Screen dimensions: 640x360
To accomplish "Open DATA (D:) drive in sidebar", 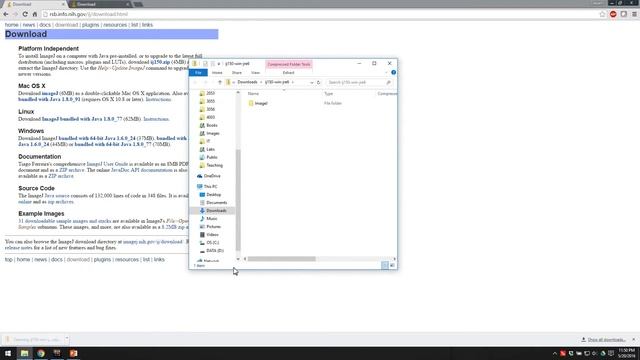I will 211,251.
